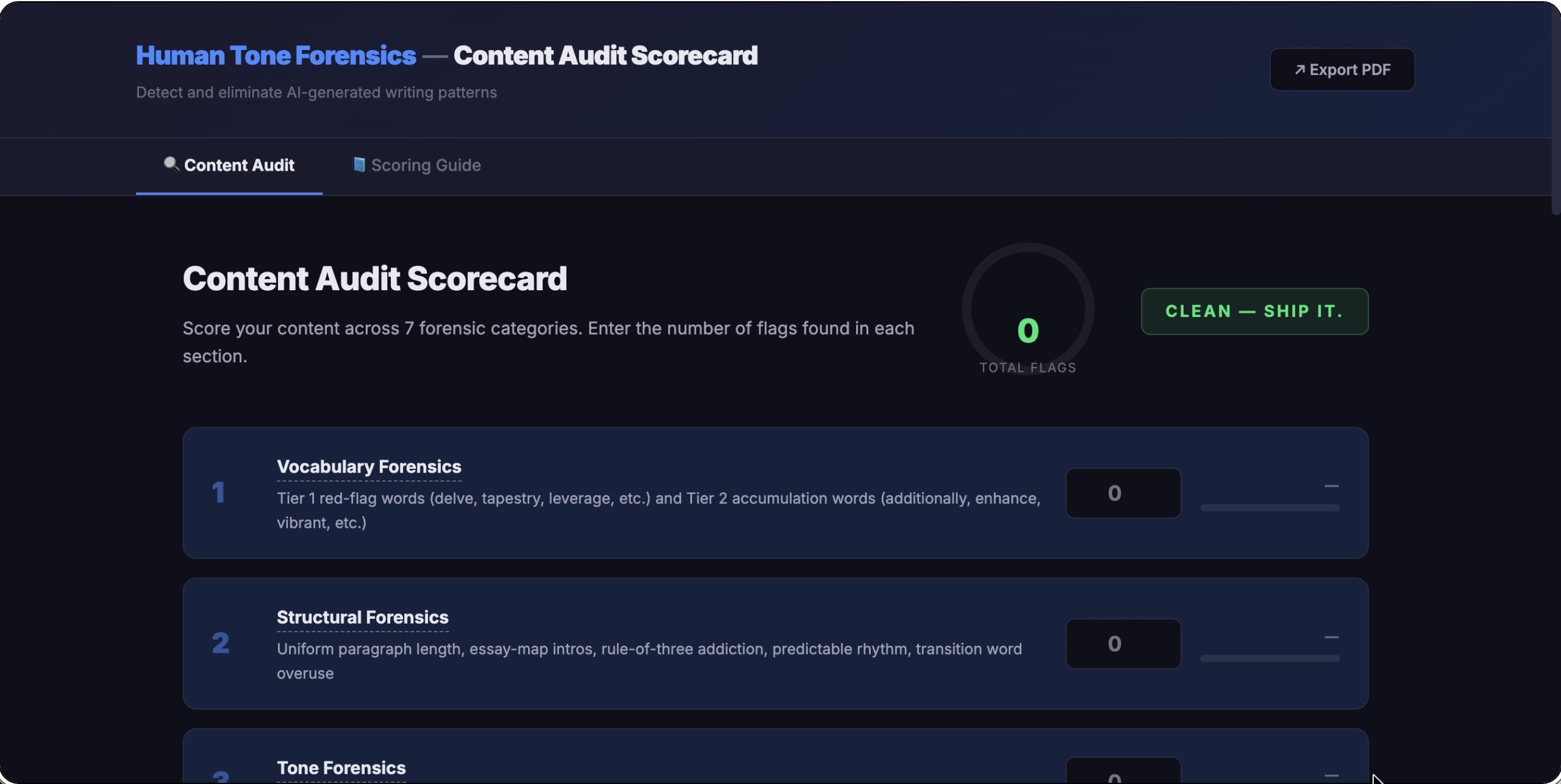Click the magnifier icon on Content Audit tab
Image resolution: width=1561 pixels, height=784 pixels.
(x=171, y=165)
